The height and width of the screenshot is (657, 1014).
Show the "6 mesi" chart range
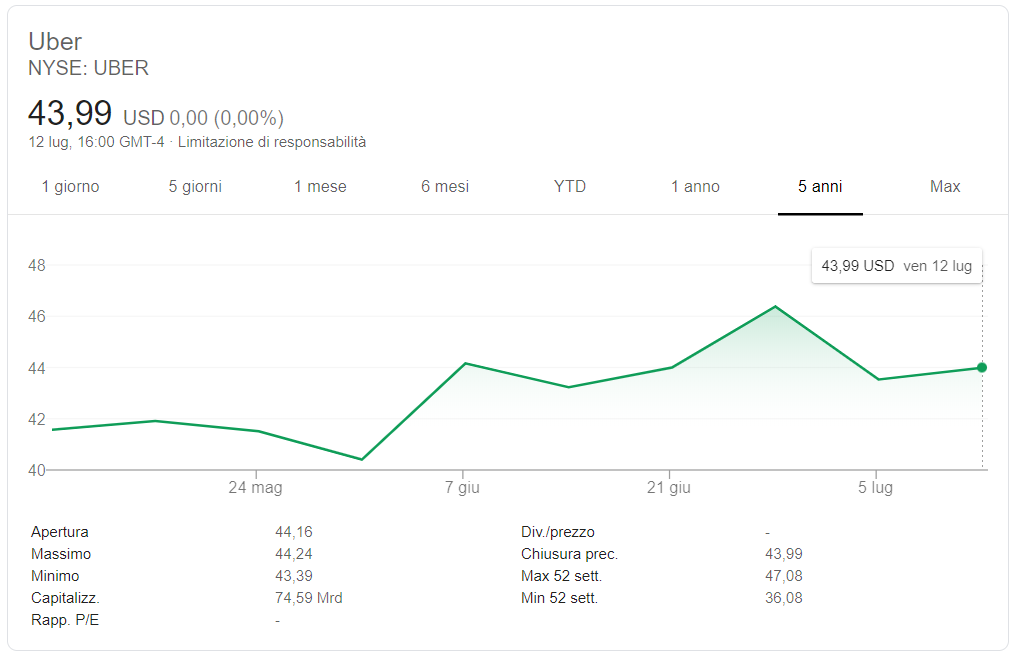coord(445,187)
